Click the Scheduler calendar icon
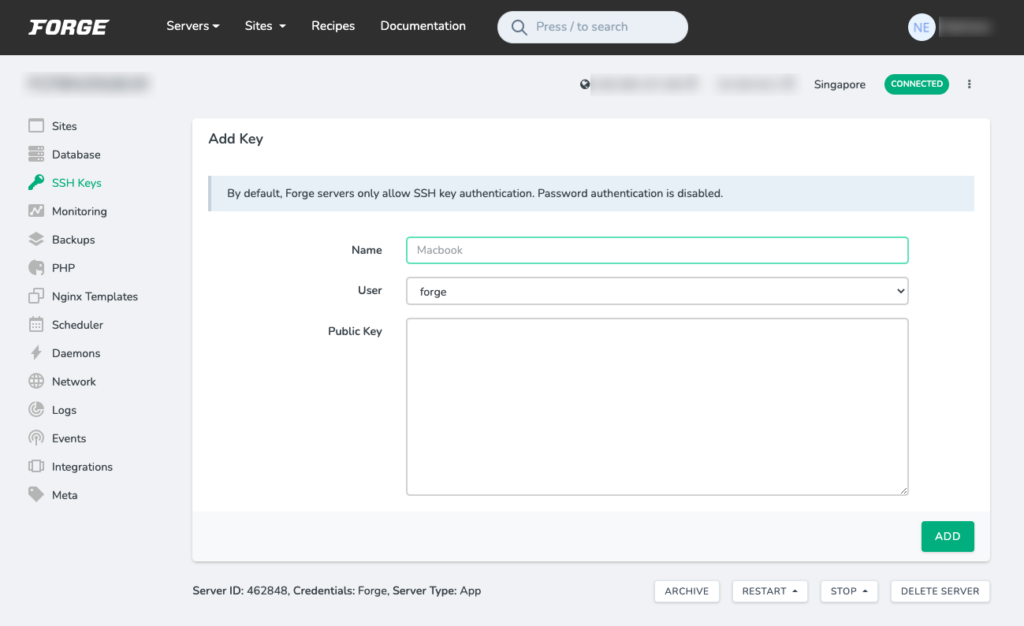Viewport: 1024px width, 626px height. point(36,324)
